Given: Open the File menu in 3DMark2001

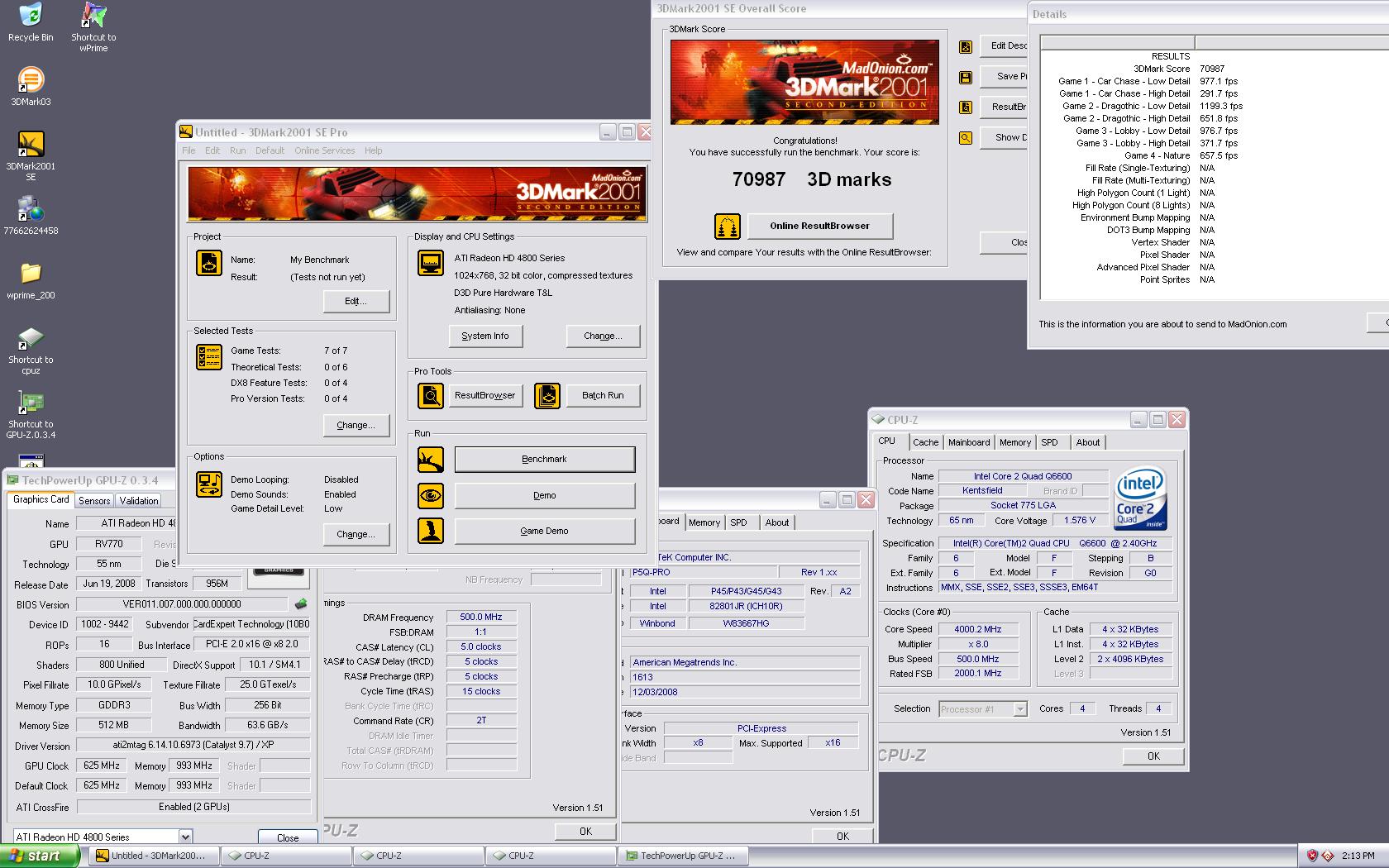Looking at the screenshot, I should (x=189, y=150).
